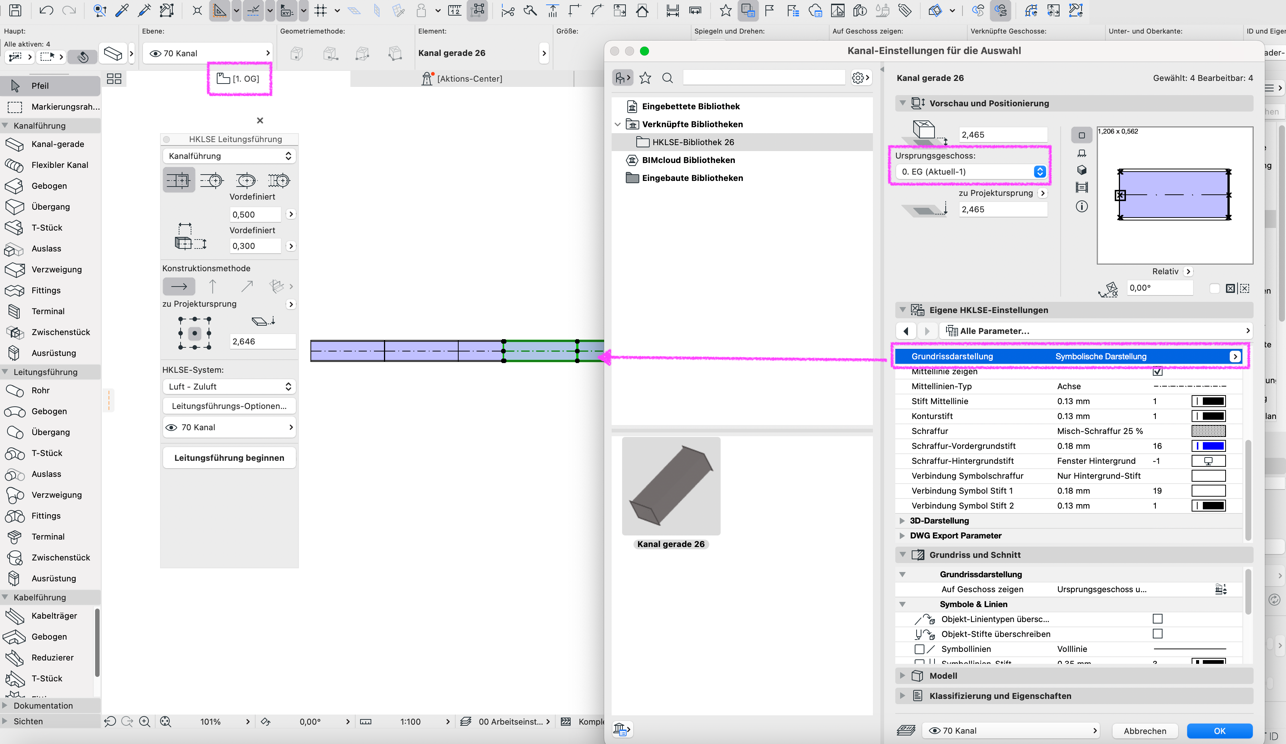Select HKLSE-Bibliothek 26 folder
1286x744 pixels.
[693, 142]
